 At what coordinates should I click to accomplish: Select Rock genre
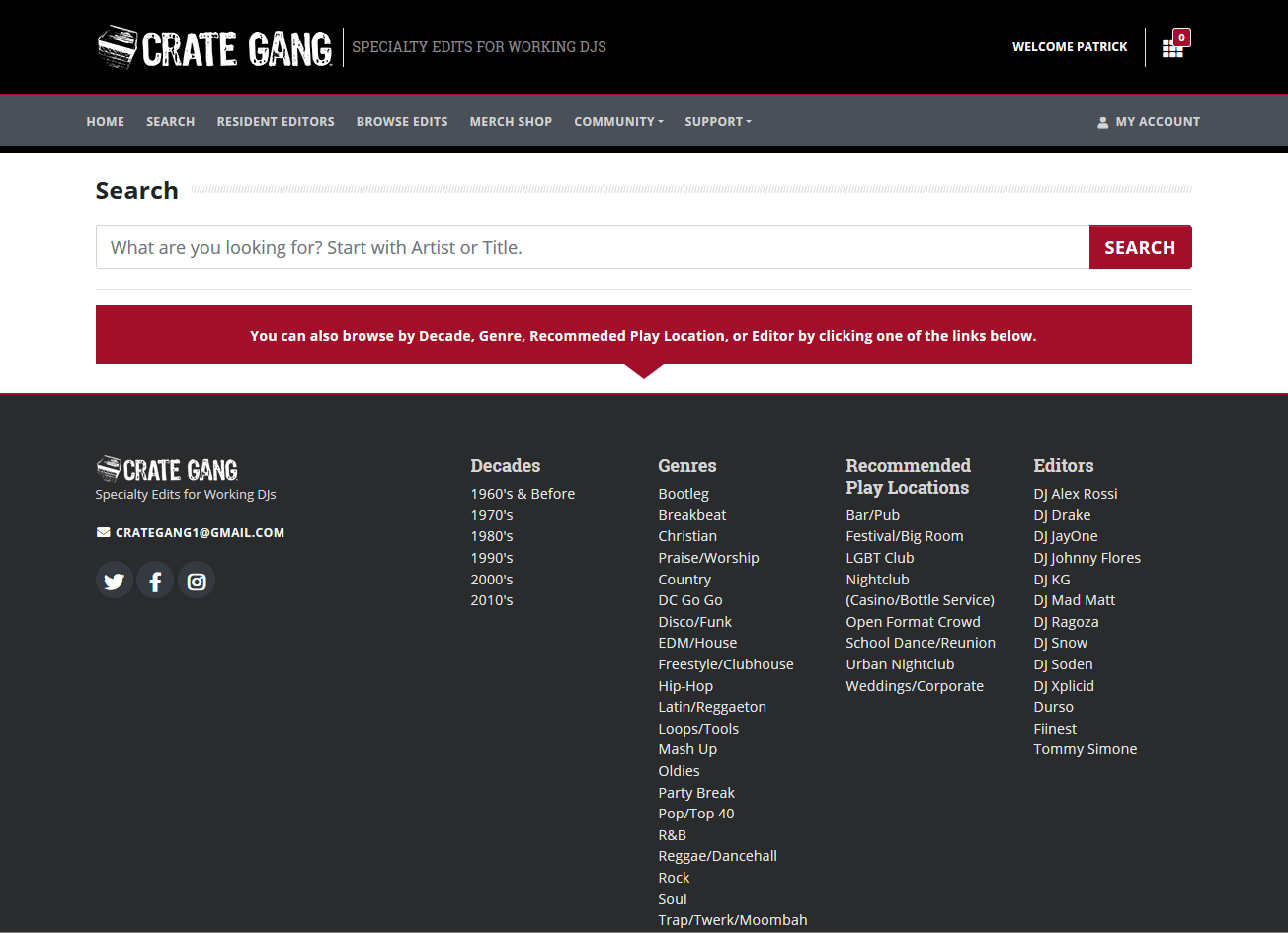click(675, 878)
